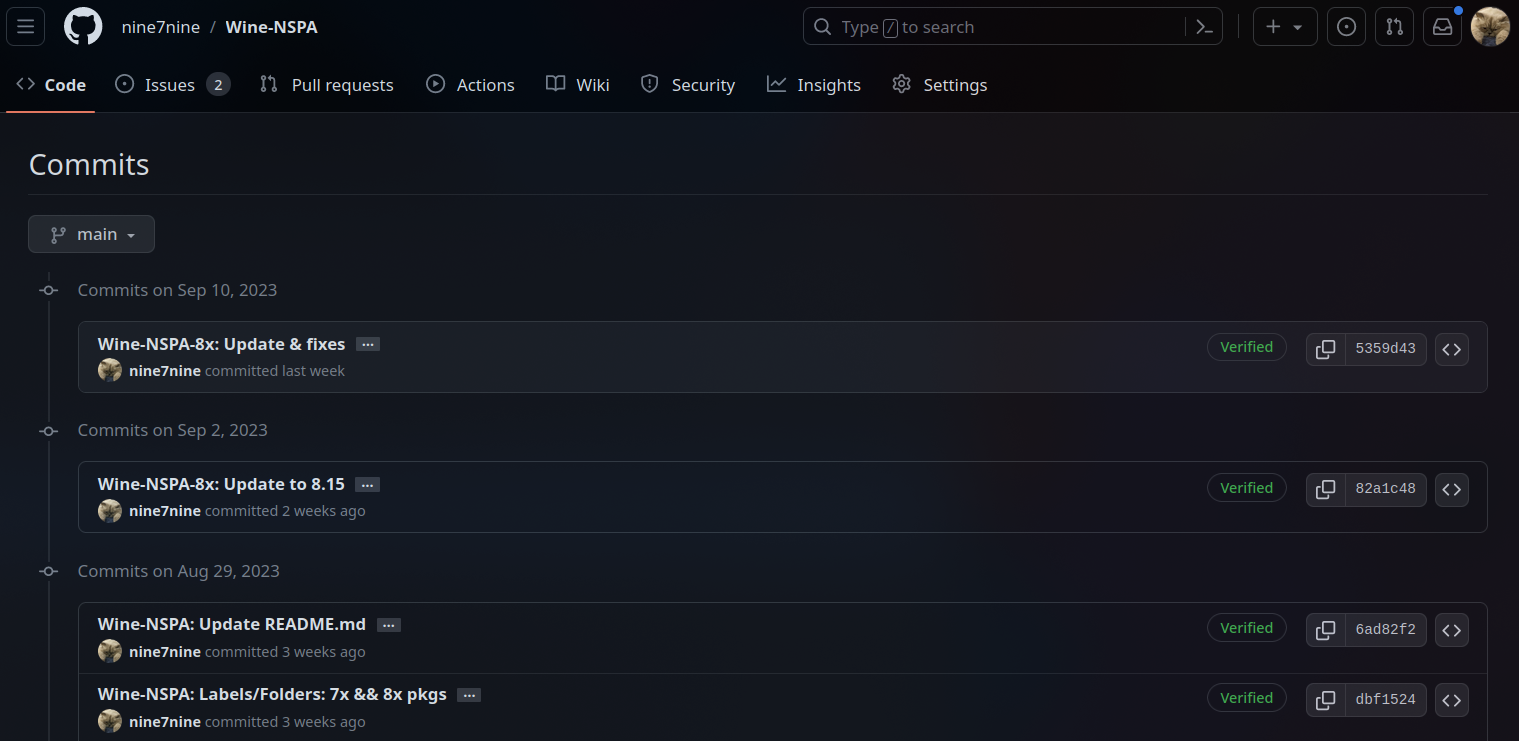The height and width of the screenshot is (741, 1519).
Task: Open the Wine-NSPA repository link in breadcrumb
Action: pos(272,27)
